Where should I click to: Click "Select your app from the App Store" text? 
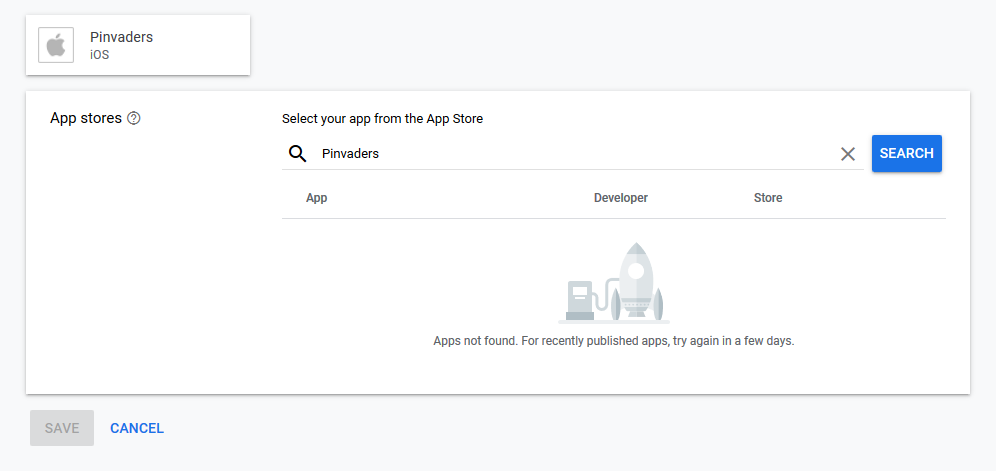tap(382, 119)
